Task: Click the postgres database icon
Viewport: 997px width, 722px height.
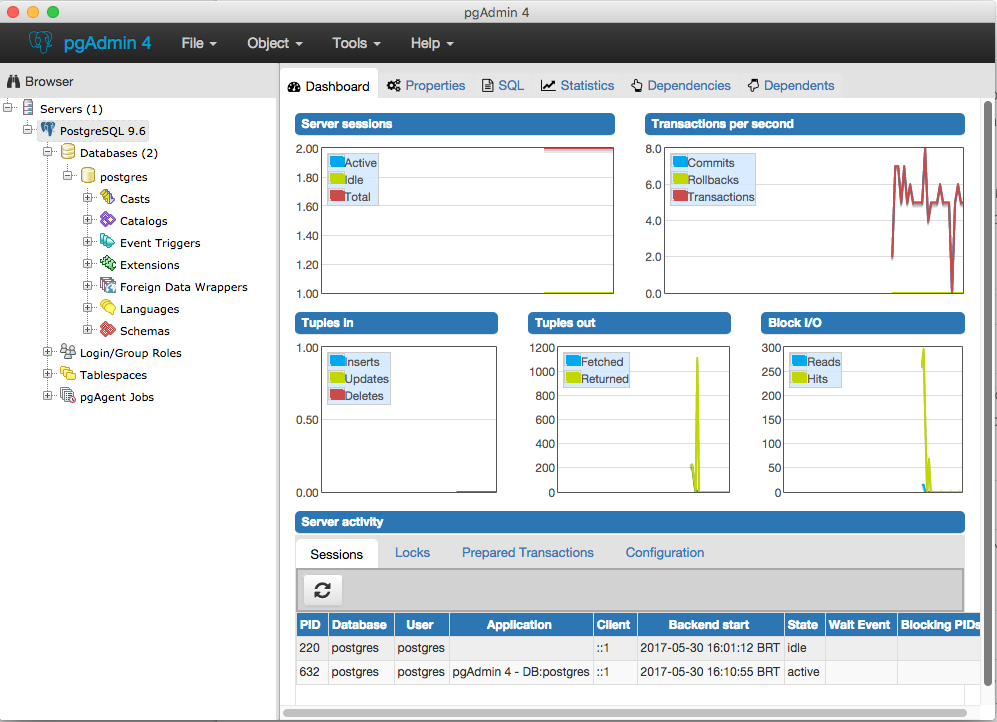Action: [88, 175]
